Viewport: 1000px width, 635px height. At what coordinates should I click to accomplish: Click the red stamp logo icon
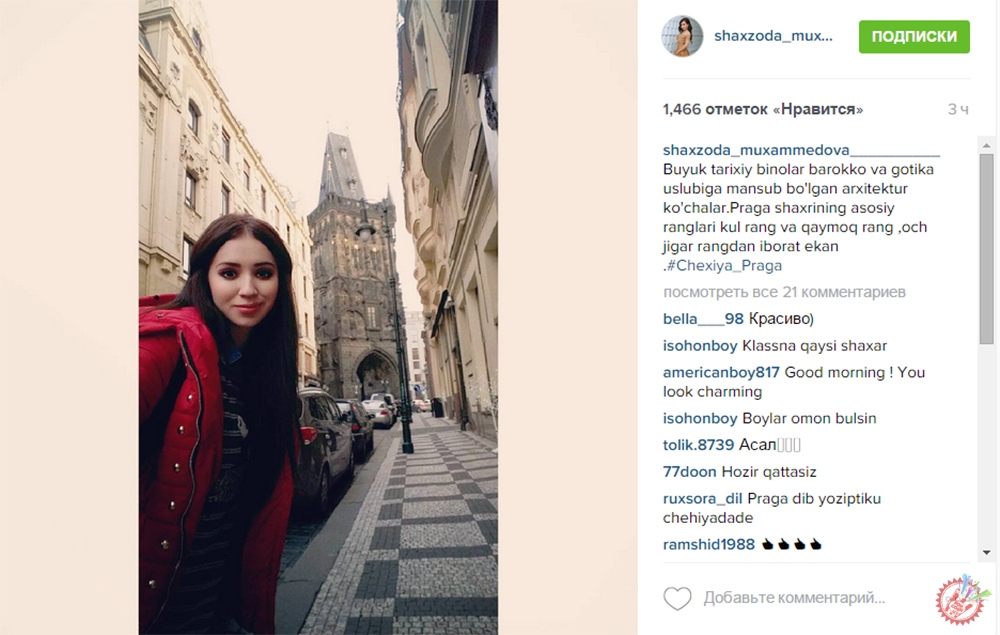[x=961, y=599]
